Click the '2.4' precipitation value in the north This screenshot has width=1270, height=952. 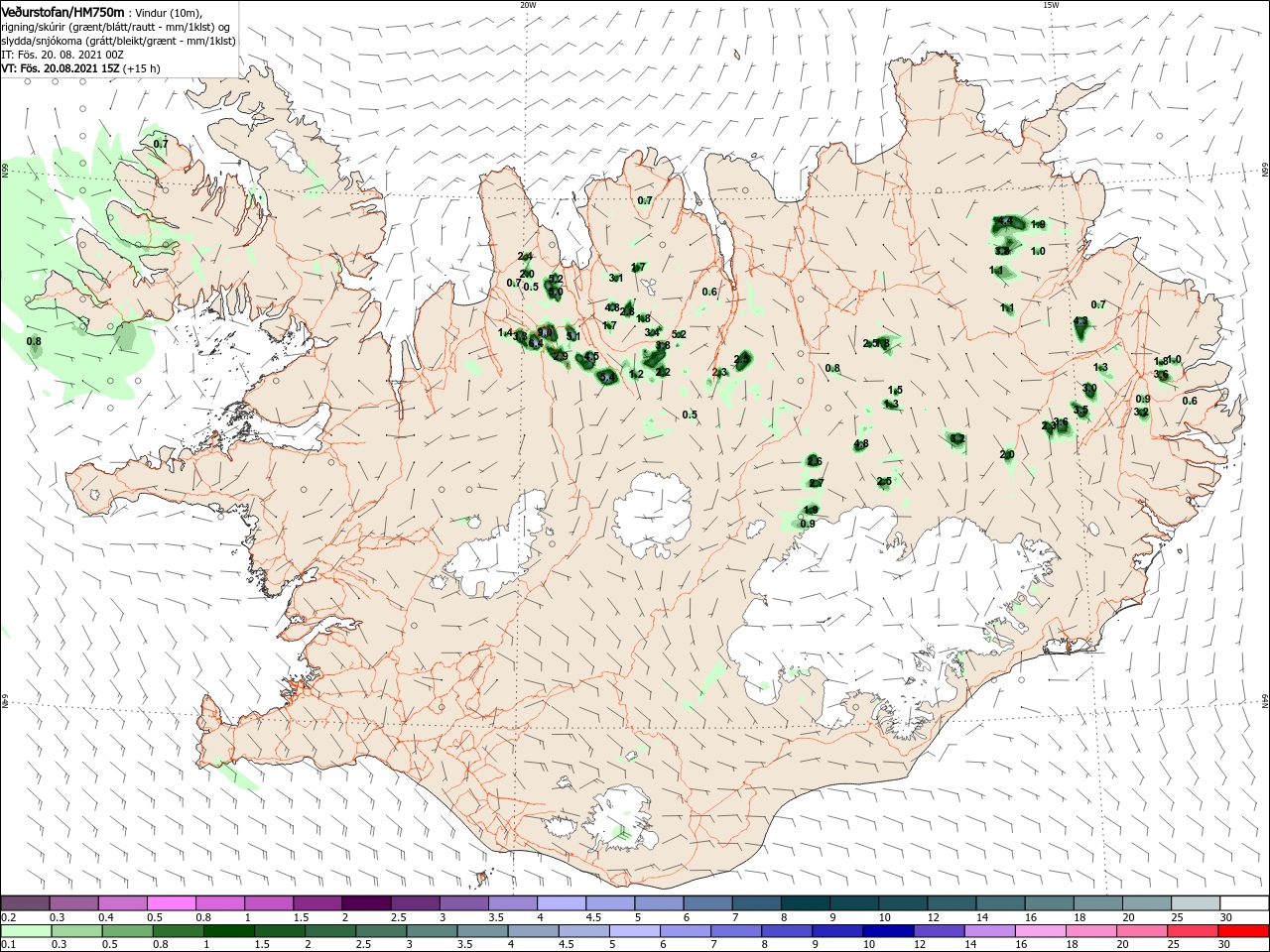526,257
